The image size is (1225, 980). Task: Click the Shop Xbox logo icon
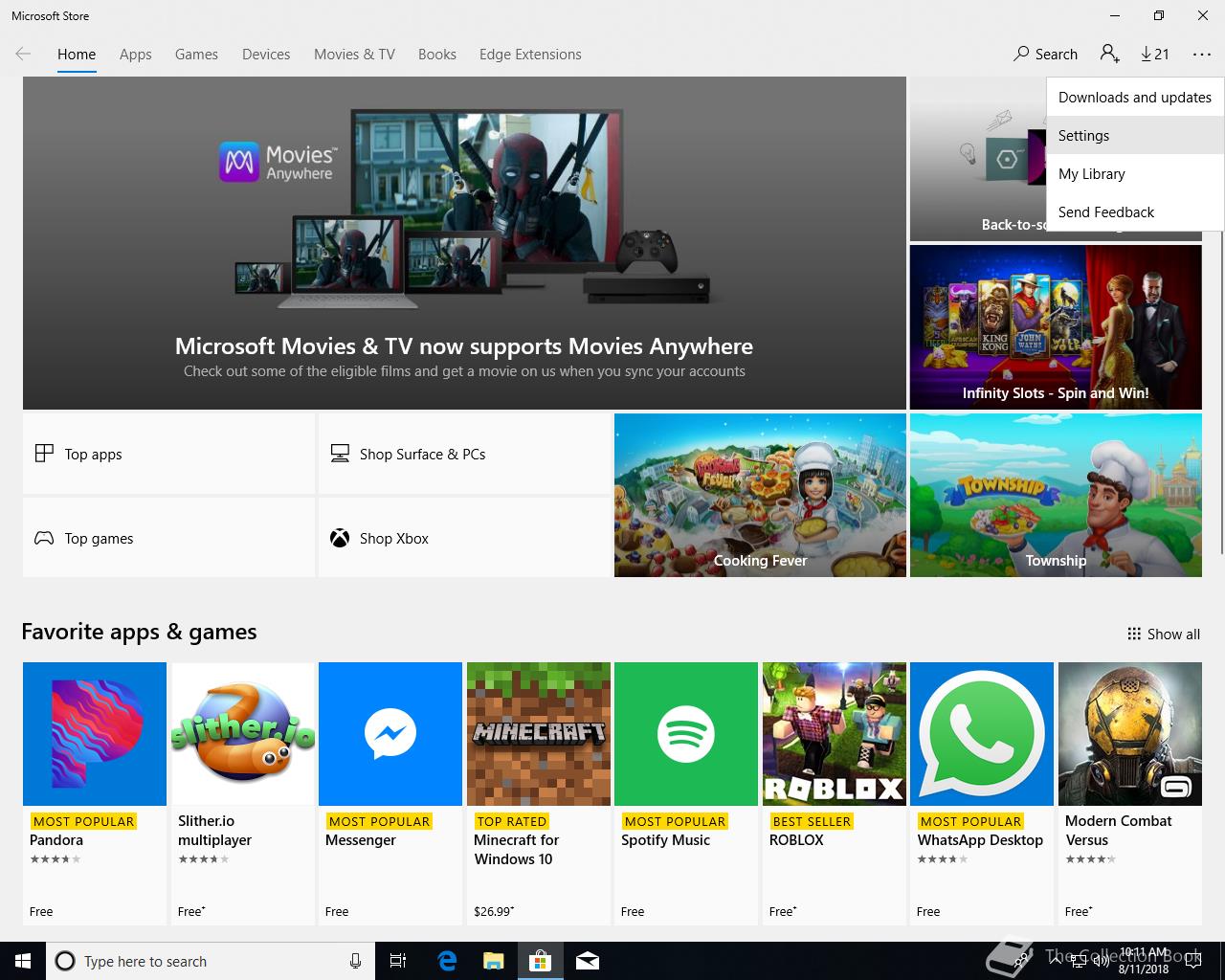(x=340, y=538)
